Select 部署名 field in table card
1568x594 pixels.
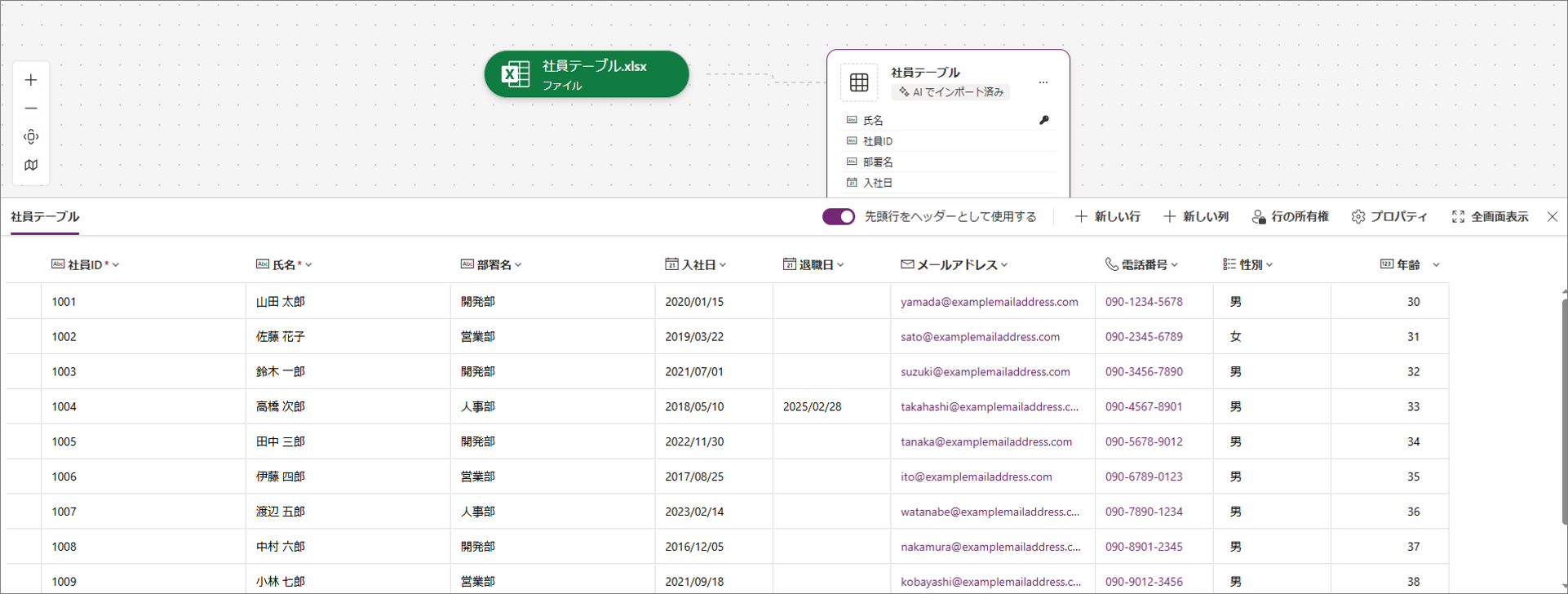(949, 162)
